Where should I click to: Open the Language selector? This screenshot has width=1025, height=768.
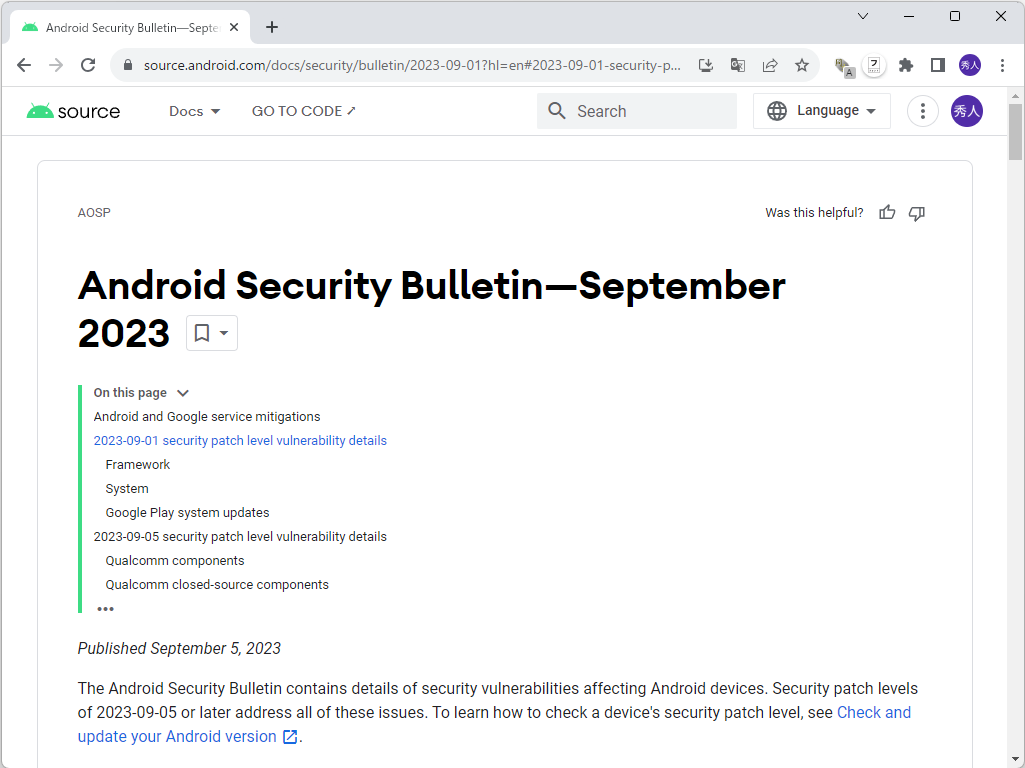click(x=821, y=111)
